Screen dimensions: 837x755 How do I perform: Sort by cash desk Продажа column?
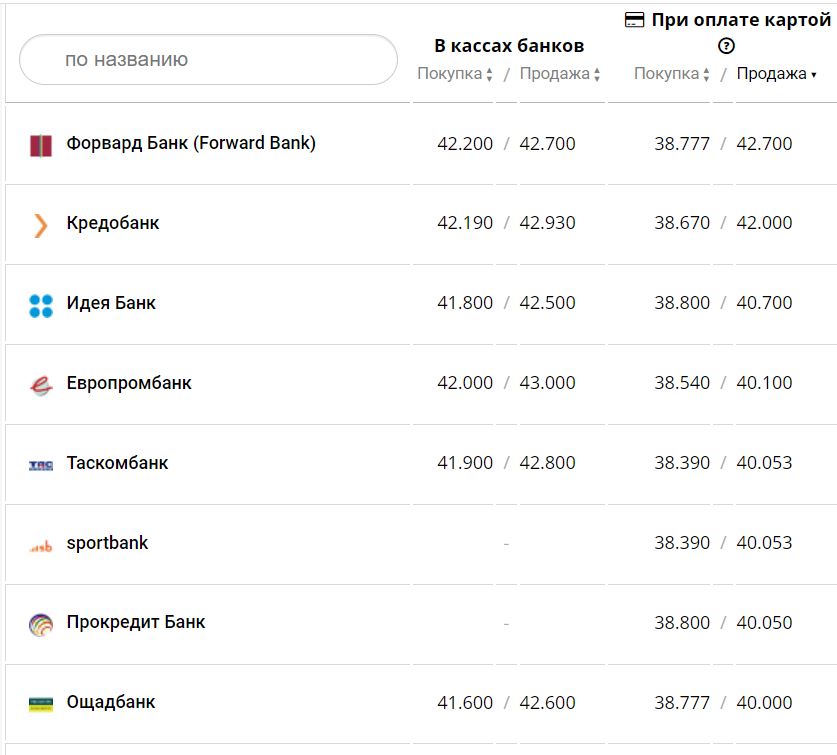(560, 74)
